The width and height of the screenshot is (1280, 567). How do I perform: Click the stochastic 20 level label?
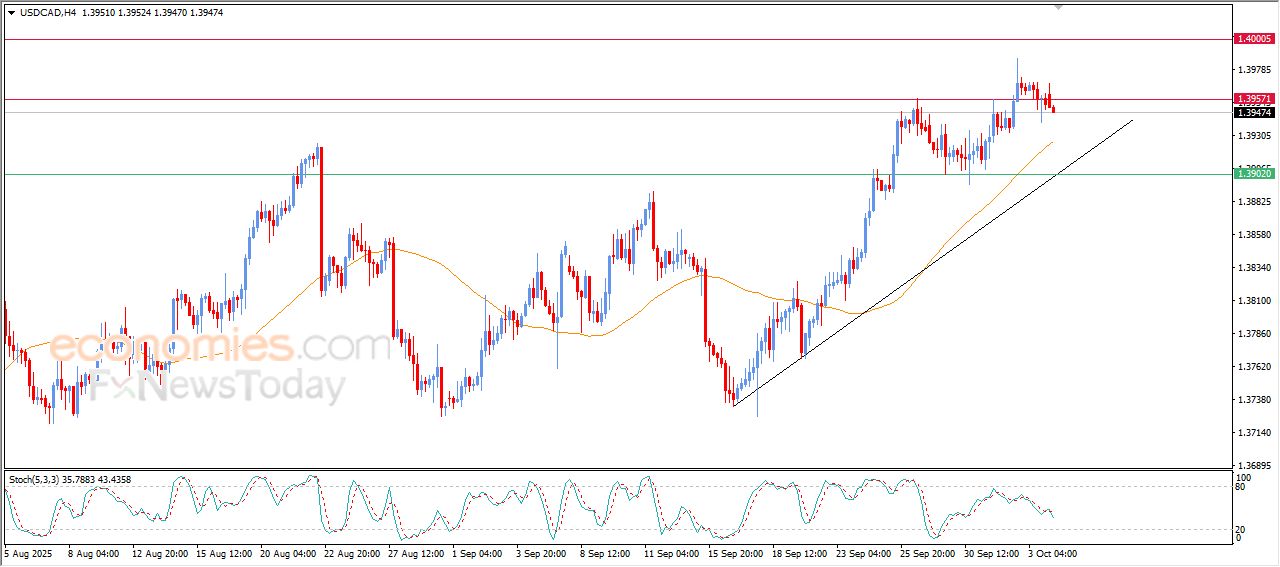coord(1241,529)
